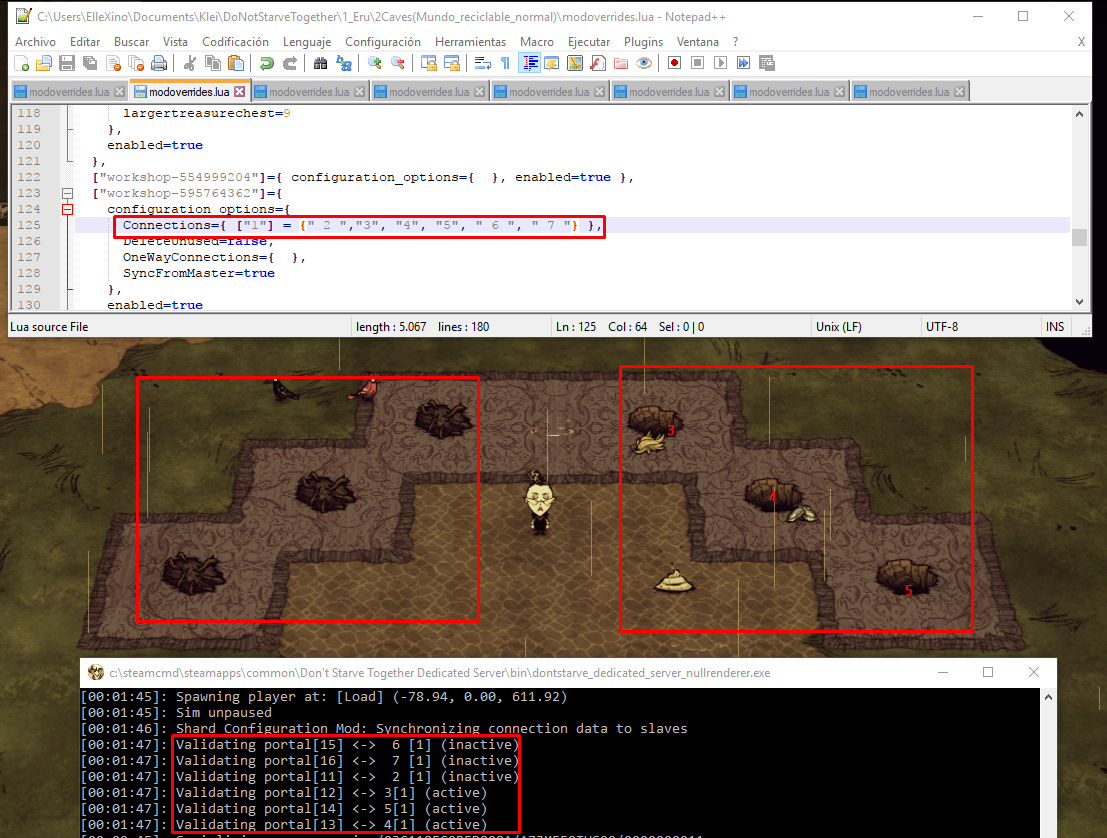Click the Unix (LF) status bar field

click(840, 326)
